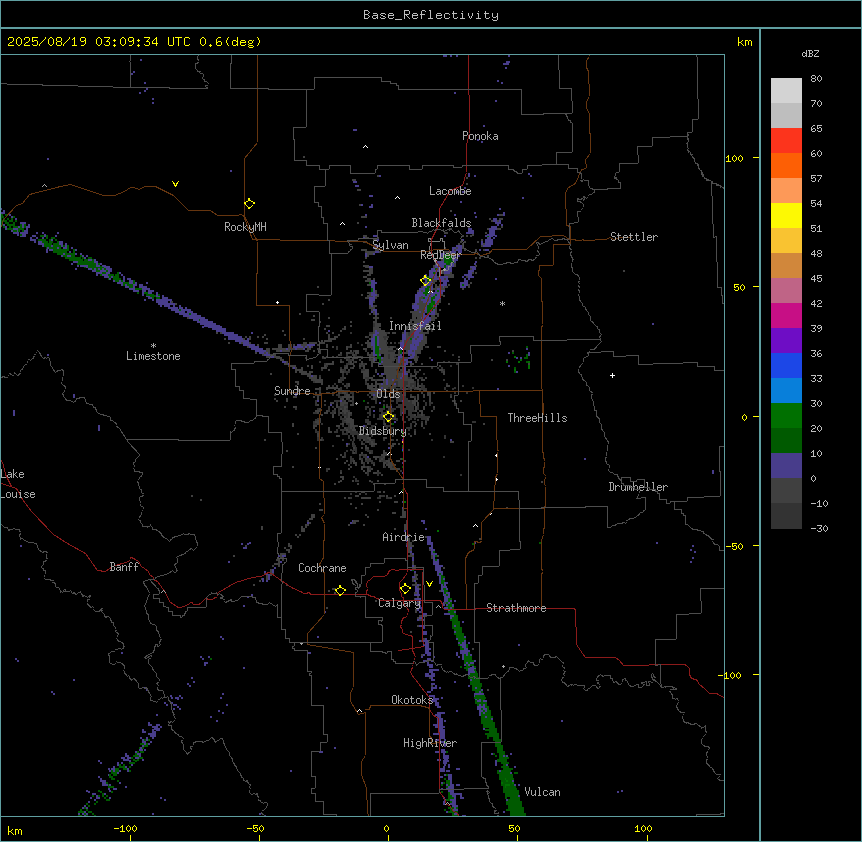Select the Olds town label
Image resolution: width=862 pixels, height=842 pixels.
(388, 394)
